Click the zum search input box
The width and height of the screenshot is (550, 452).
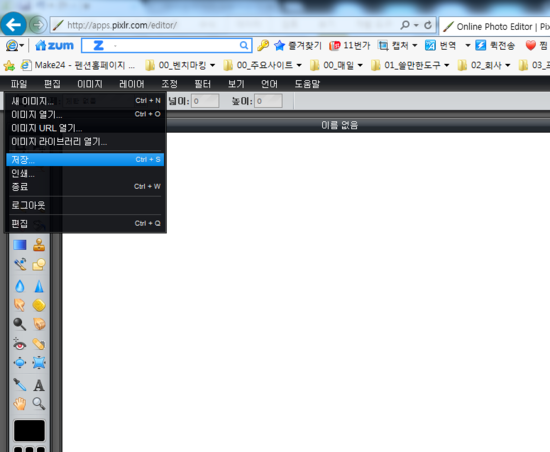[x=166, y=46]
